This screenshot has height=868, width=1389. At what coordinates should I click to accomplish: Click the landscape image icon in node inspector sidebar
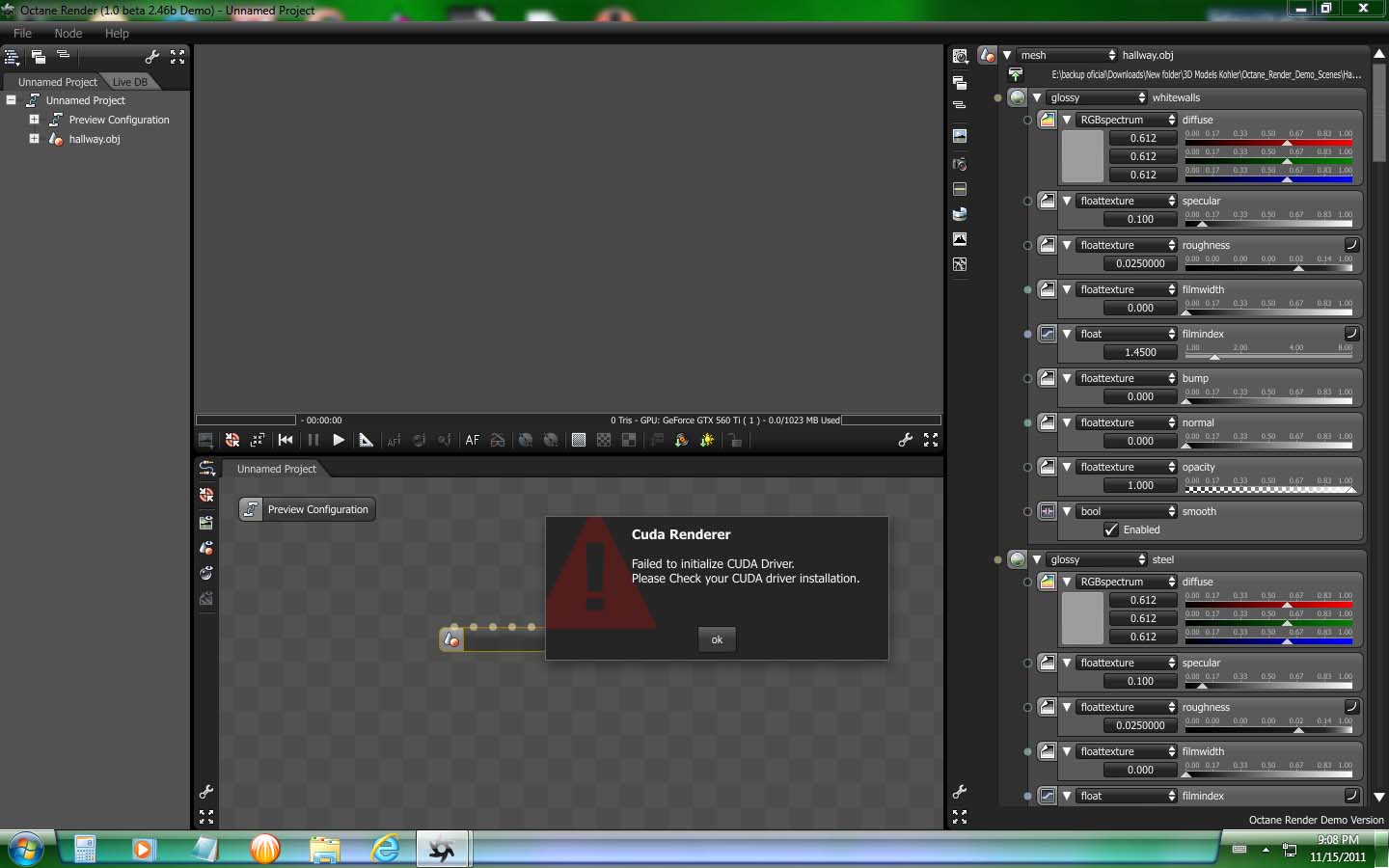[x=960, y=136]
